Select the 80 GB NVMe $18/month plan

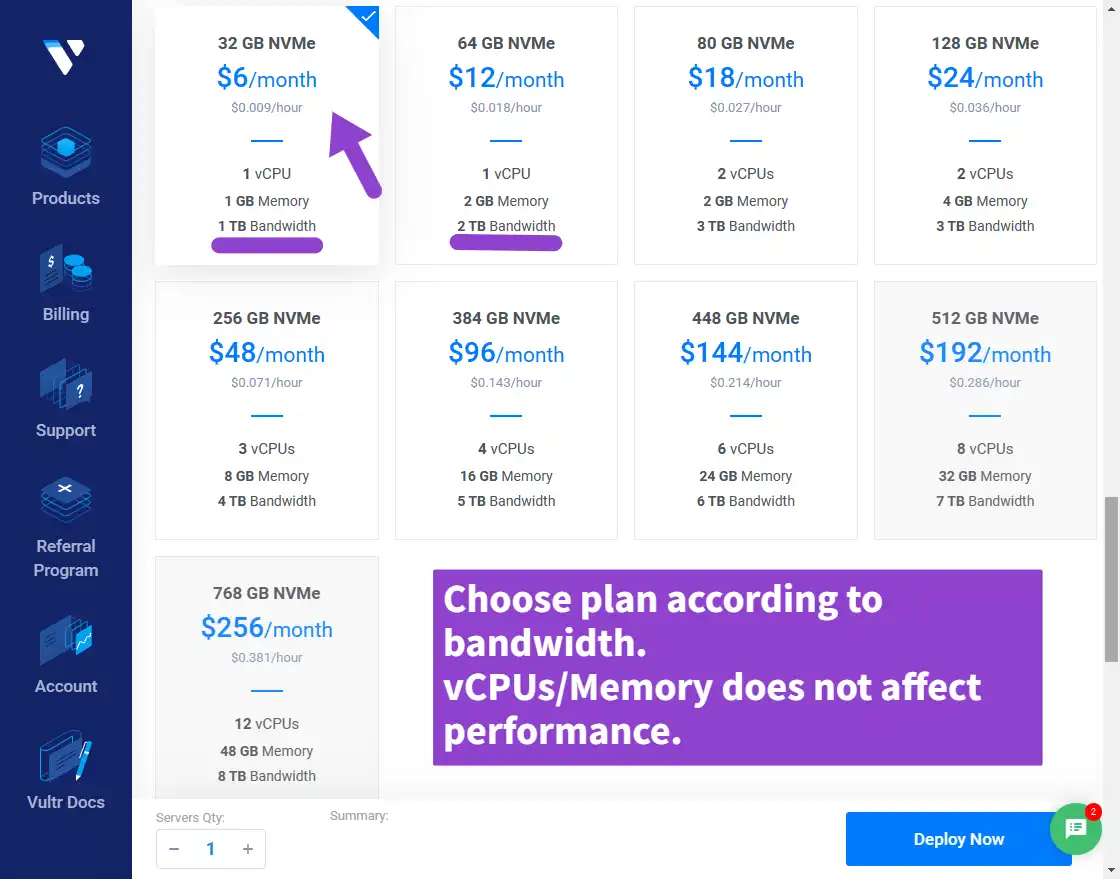click(x=746, y=136)
